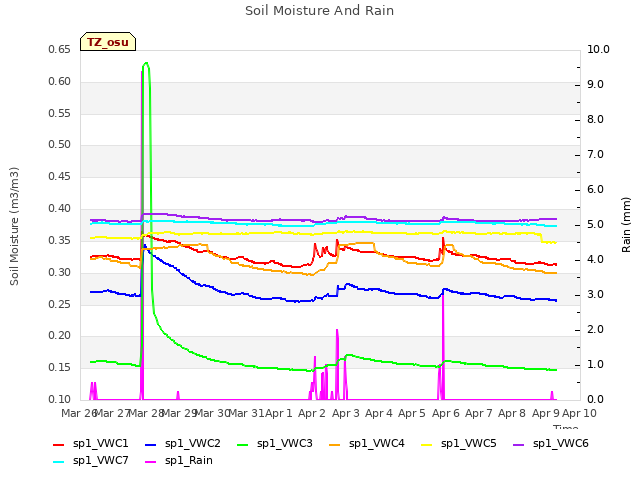This screenshot has height=480, width=640.
Task: Click the 5.0 rain axis value
Action: 596,225
